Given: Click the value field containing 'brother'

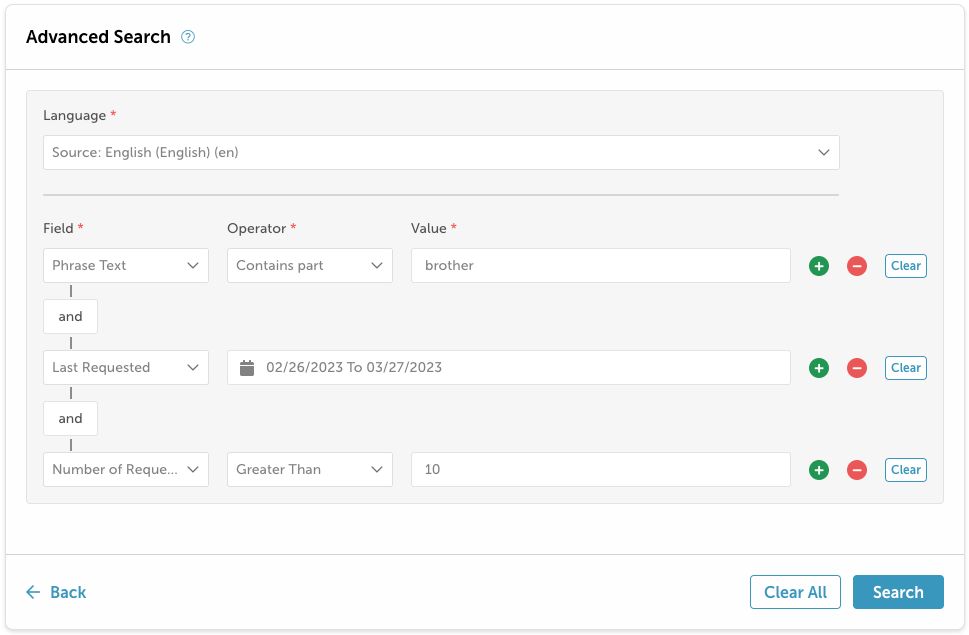Looking at the screenshot, I should coord(601,266).
